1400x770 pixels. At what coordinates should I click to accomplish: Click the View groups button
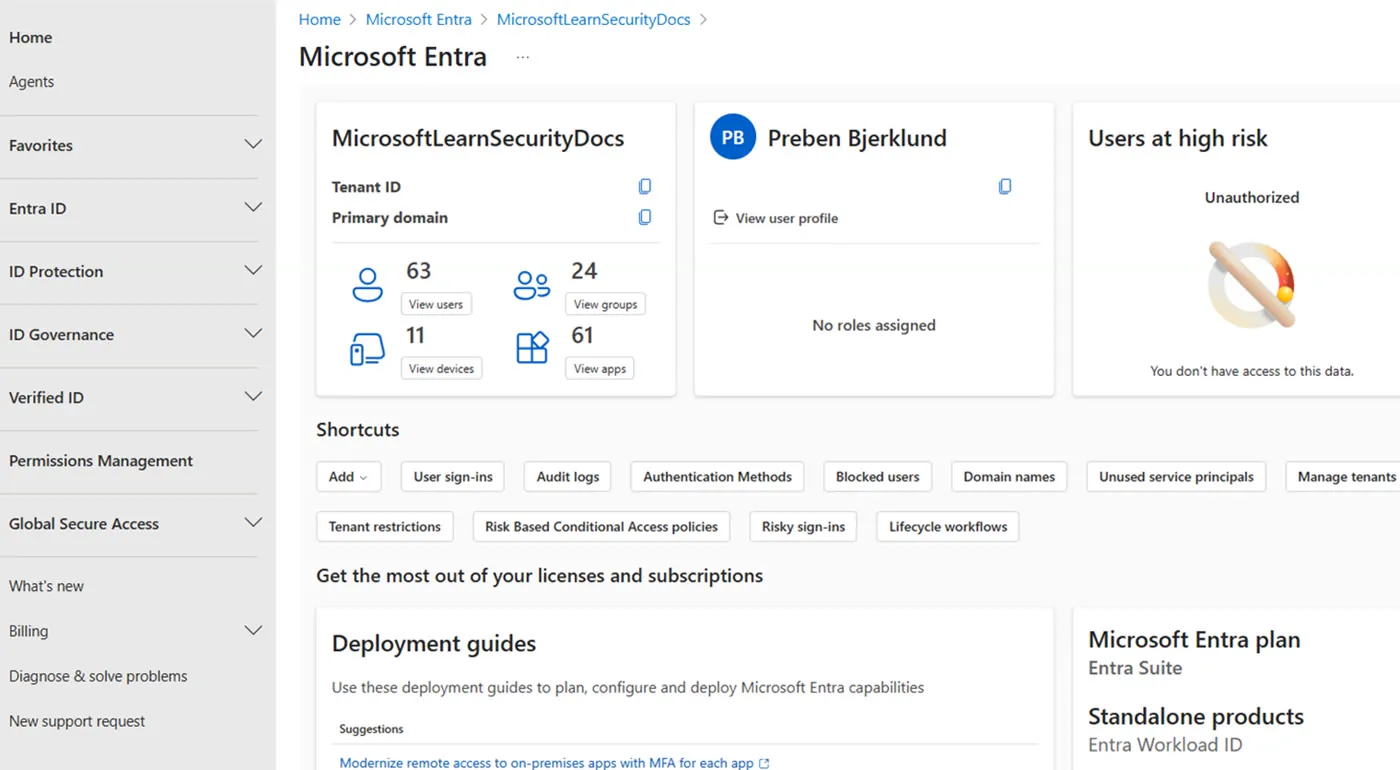(605, 304)
